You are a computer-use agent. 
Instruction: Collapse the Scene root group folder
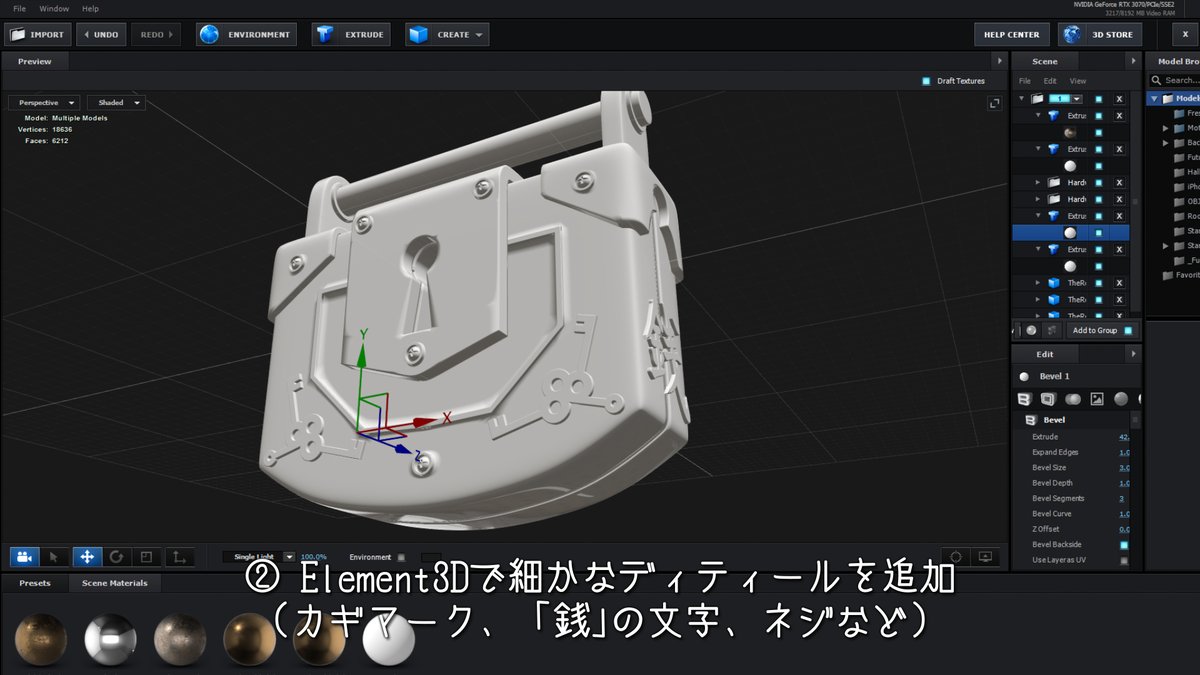coord(1021,99)
